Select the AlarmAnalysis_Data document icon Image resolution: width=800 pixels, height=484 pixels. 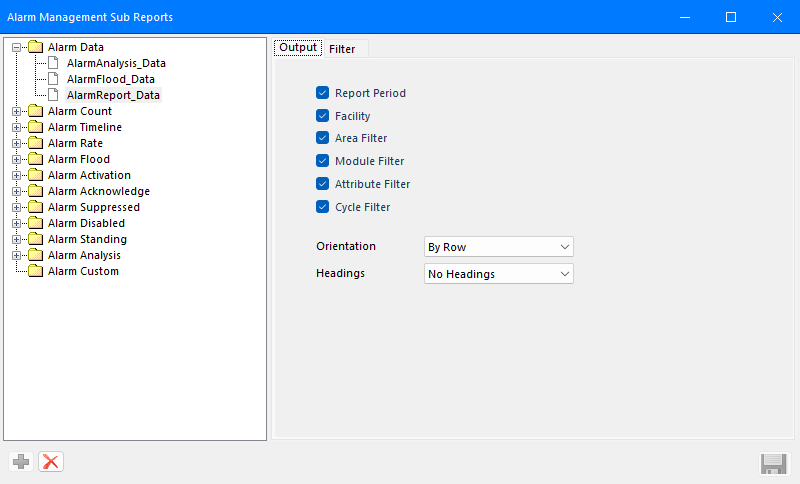tap(53, 63)
